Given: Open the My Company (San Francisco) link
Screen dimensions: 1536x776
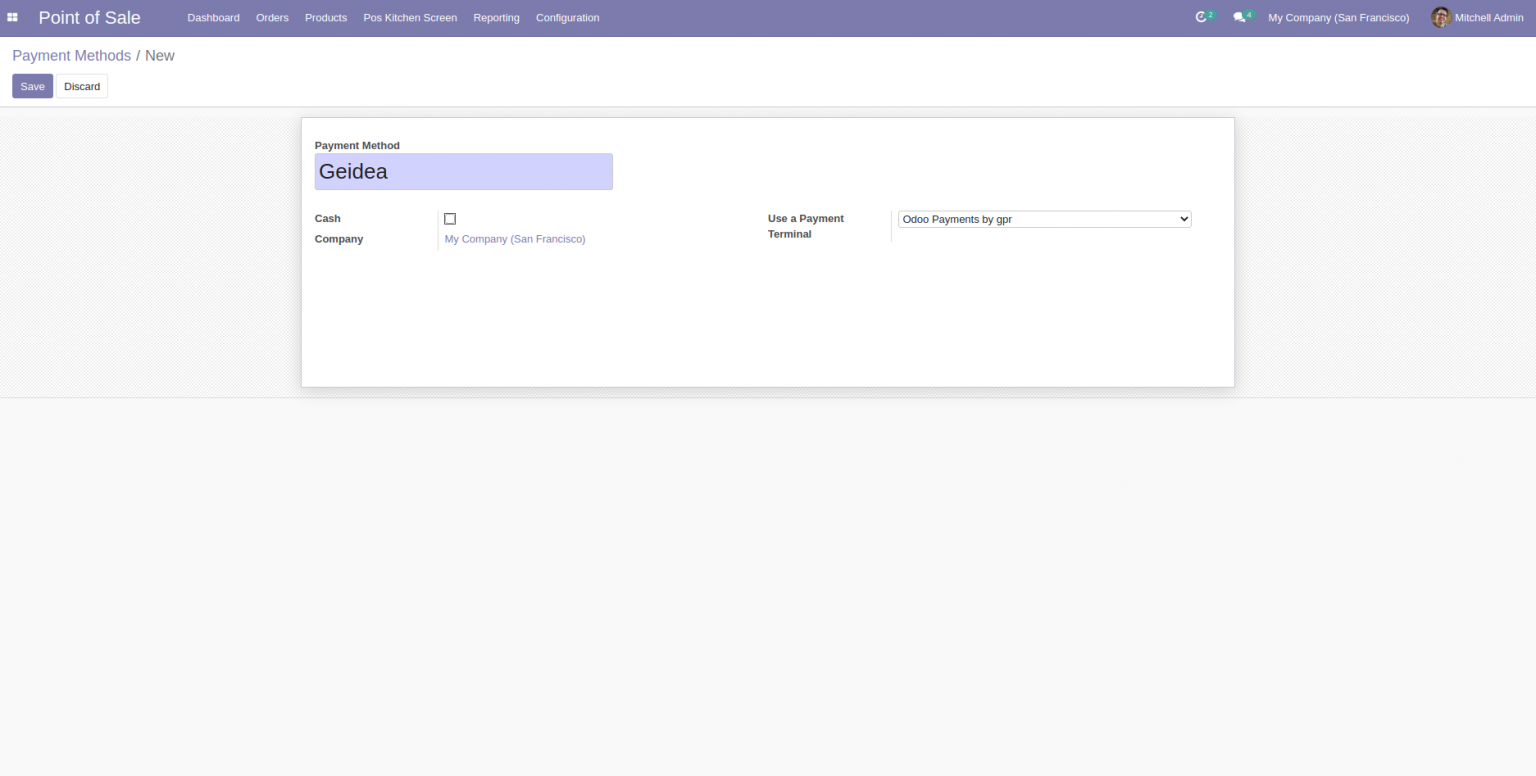Looking at the screenshot, I should click(x=514, y=239).
